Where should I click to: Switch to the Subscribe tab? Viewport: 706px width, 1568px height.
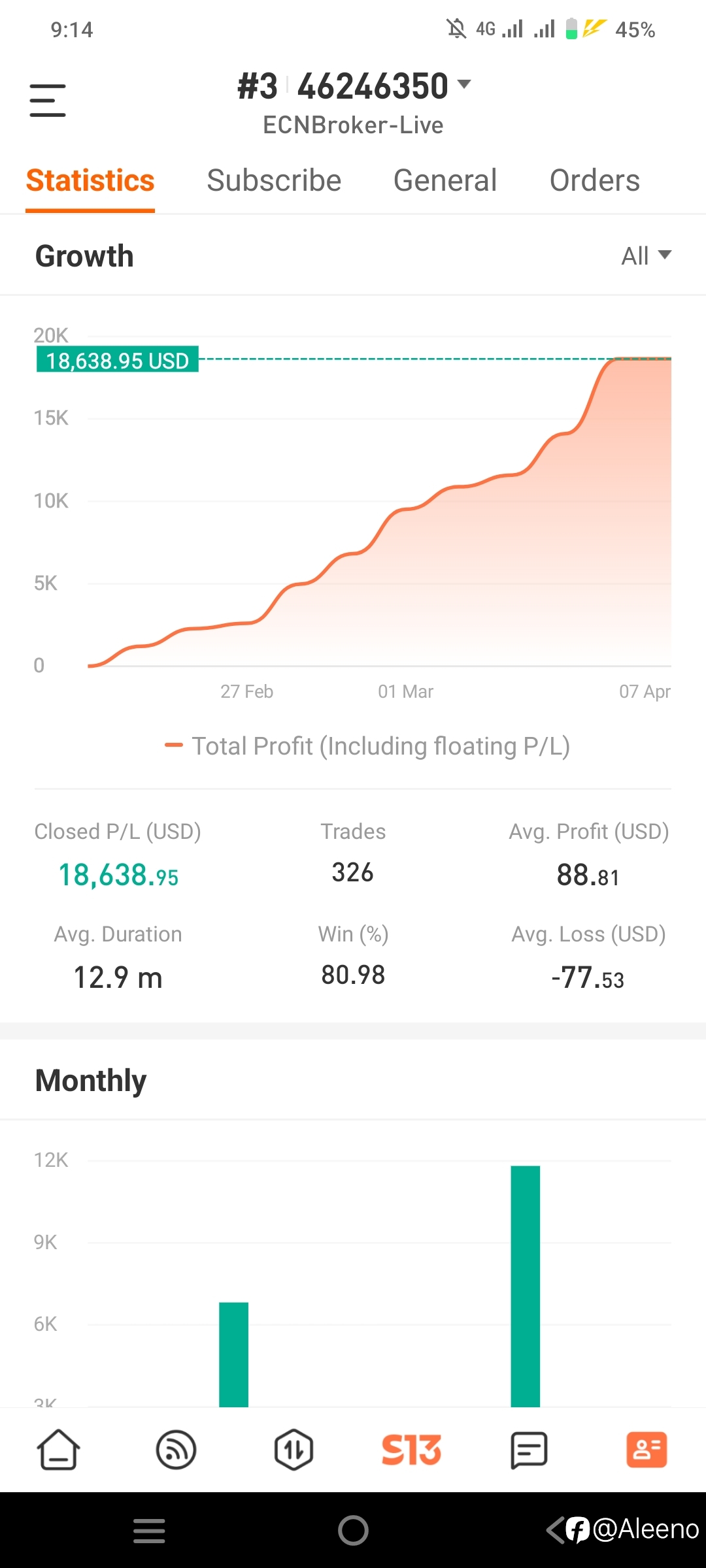coord(274,180)
